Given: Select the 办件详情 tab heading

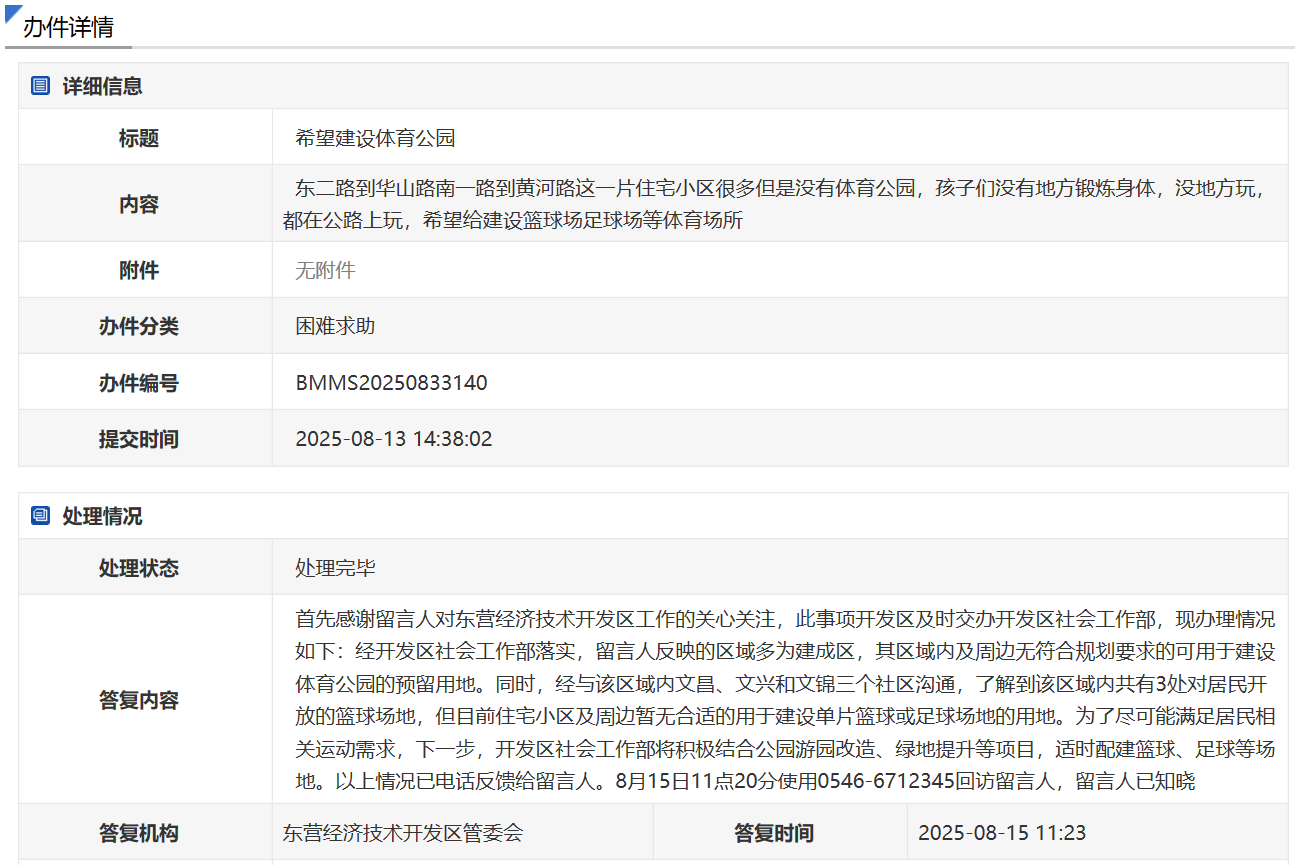Looking at the screenshot, I should pyautogui.click(x=68, y=27).
